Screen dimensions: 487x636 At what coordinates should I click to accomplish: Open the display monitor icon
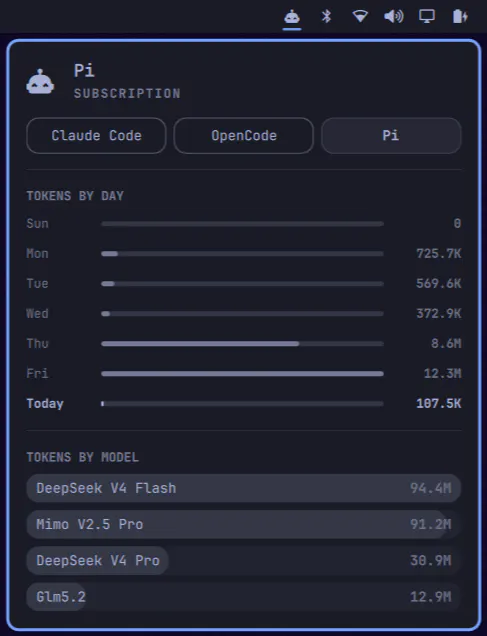[x=427, y=17]
